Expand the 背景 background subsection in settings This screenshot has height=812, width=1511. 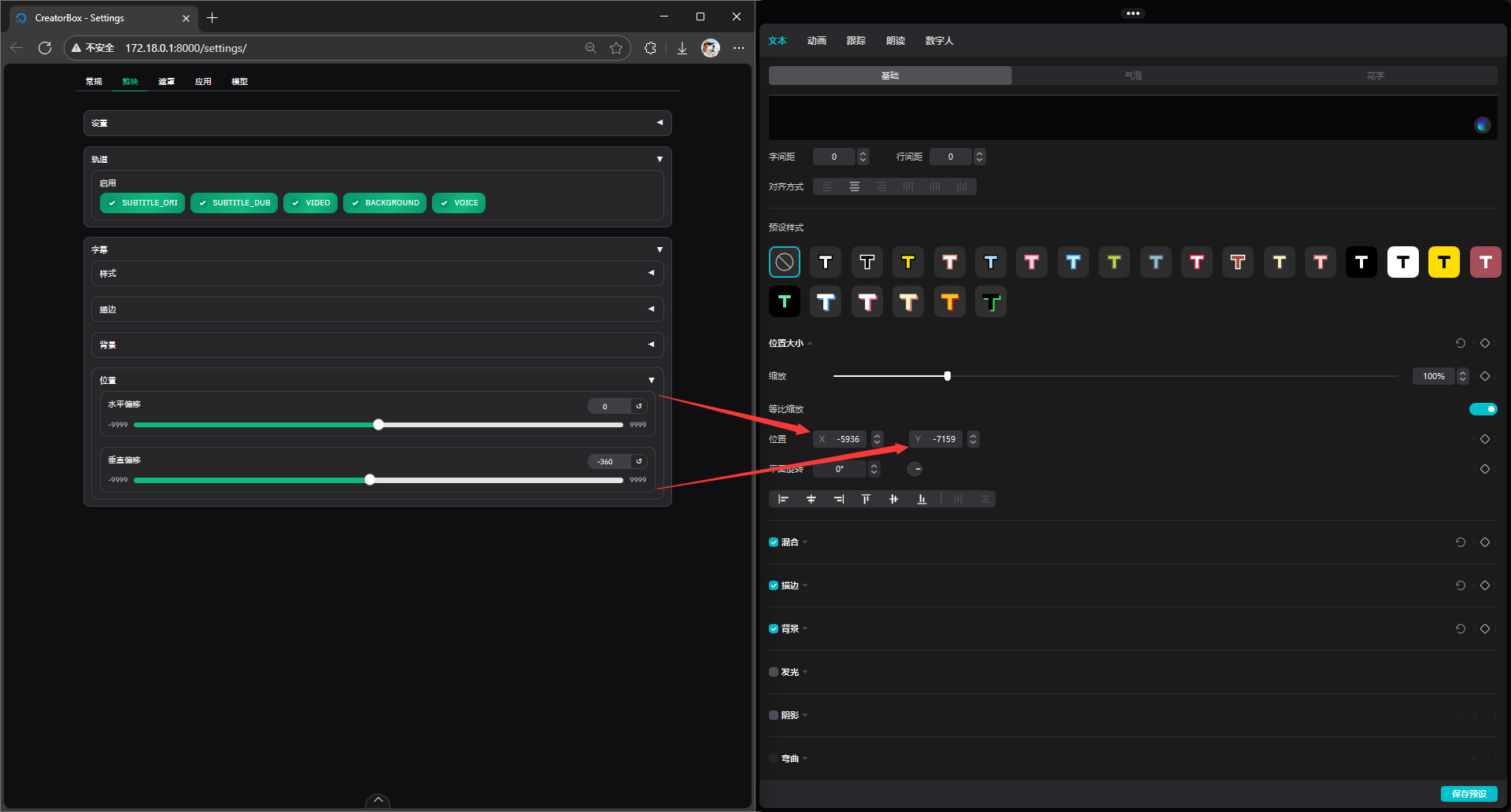pyautogui.click(x=378, y=345)
